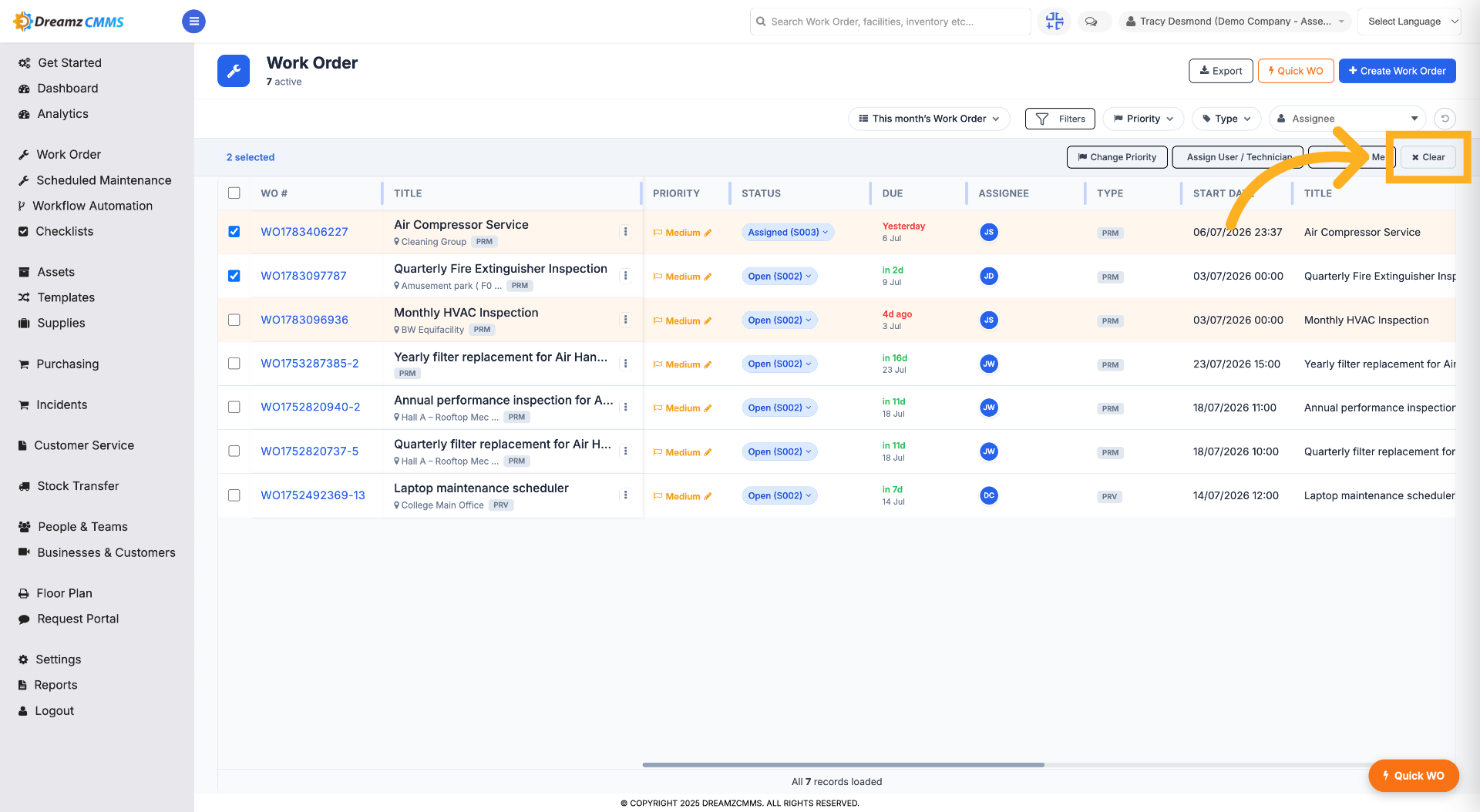Click JD assignee avatar on Fire Extinguisher row
Viewport: 1480px width, 812px height.
pos(989,276)
